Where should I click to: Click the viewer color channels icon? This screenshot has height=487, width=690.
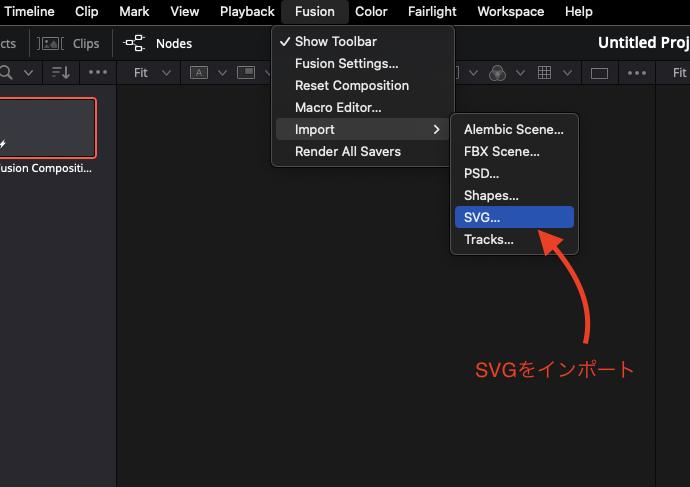[x=497, y=73]
